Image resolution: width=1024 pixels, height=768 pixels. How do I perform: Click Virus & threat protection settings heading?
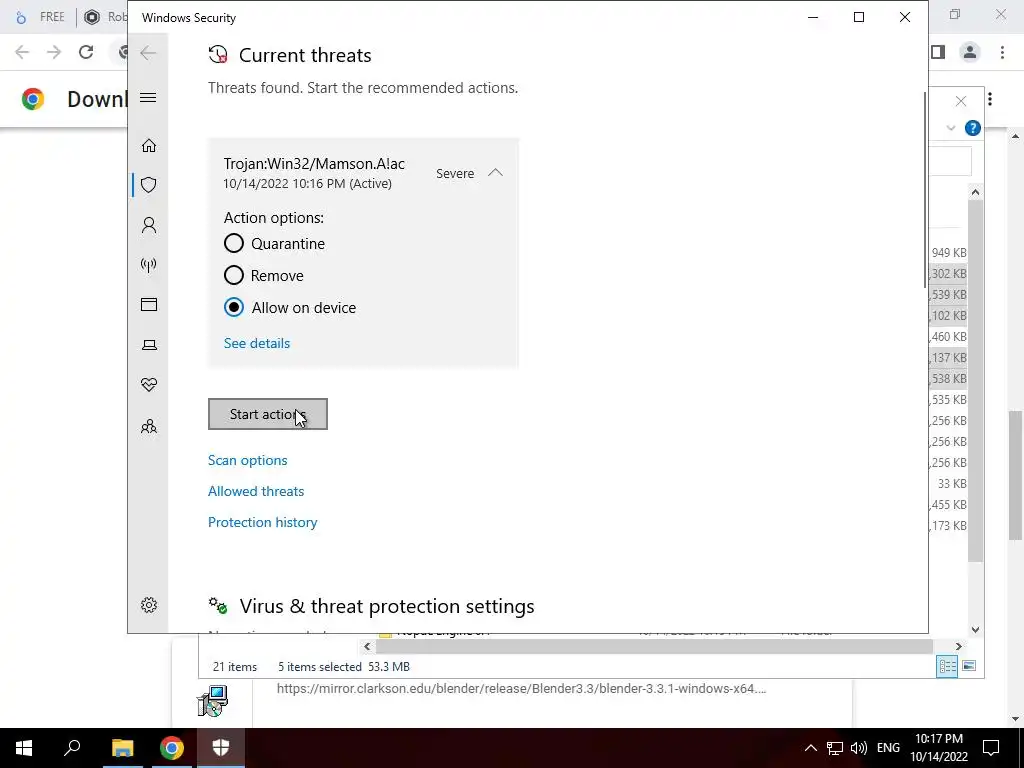[x=387, y=606]
